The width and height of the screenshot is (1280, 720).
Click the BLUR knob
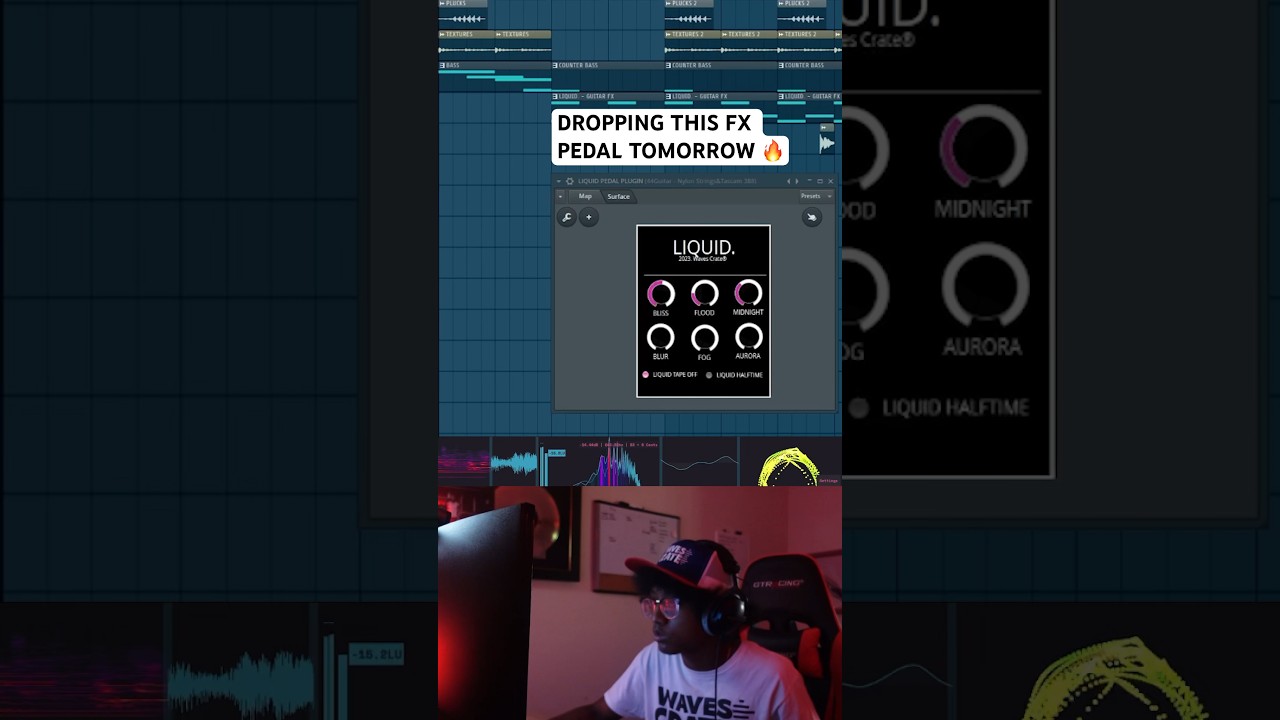[661, 337]
